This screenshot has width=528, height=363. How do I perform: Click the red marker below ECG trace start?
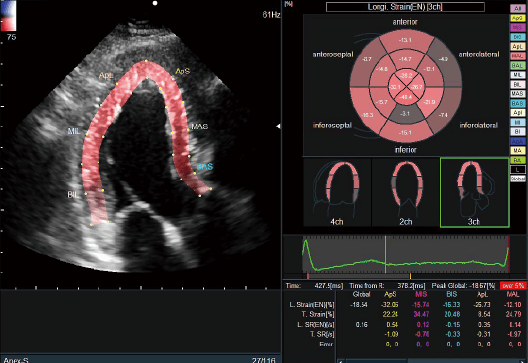coord(308,276)
